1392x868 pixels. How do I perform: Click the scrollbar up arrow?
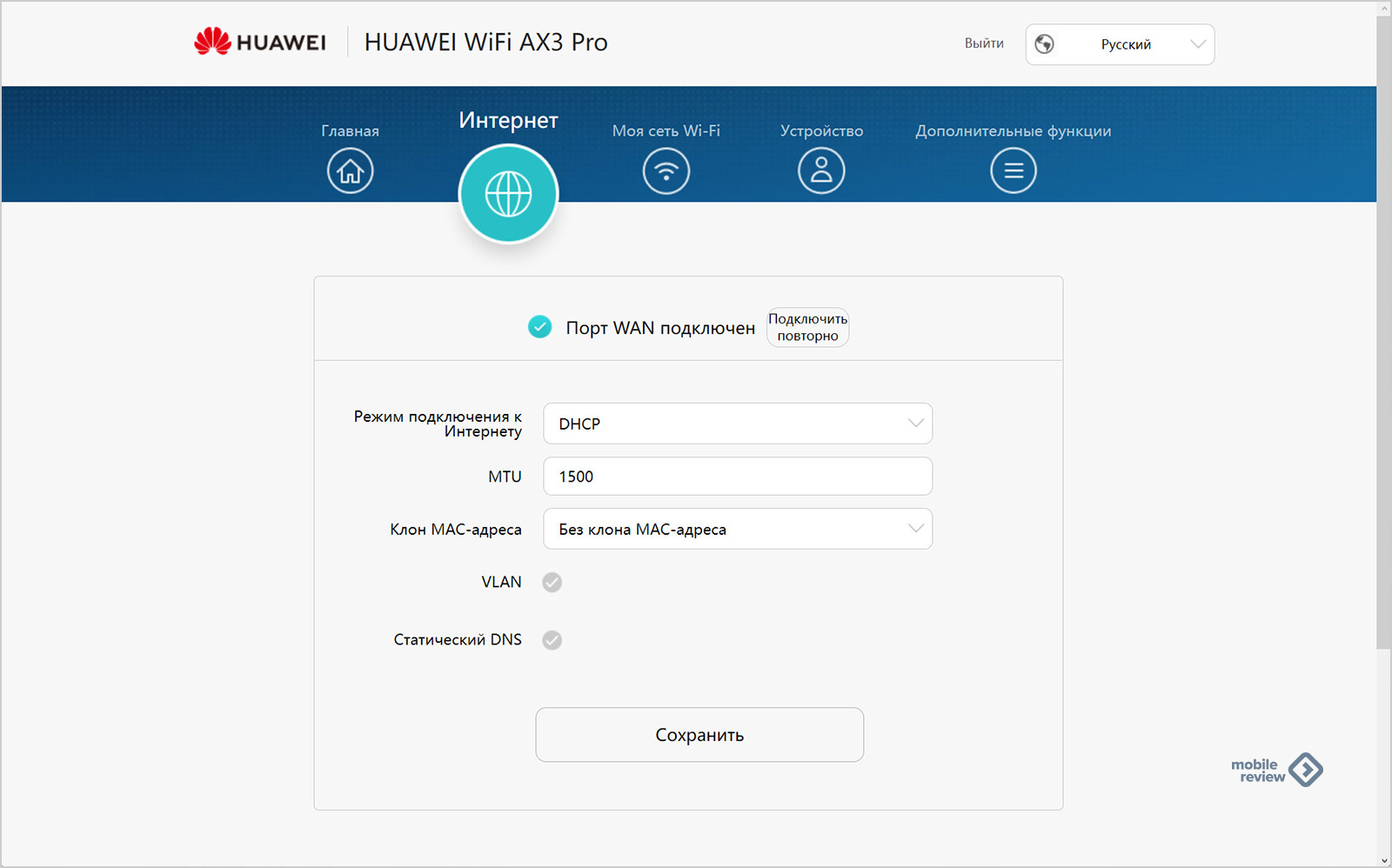[1383, 8]
